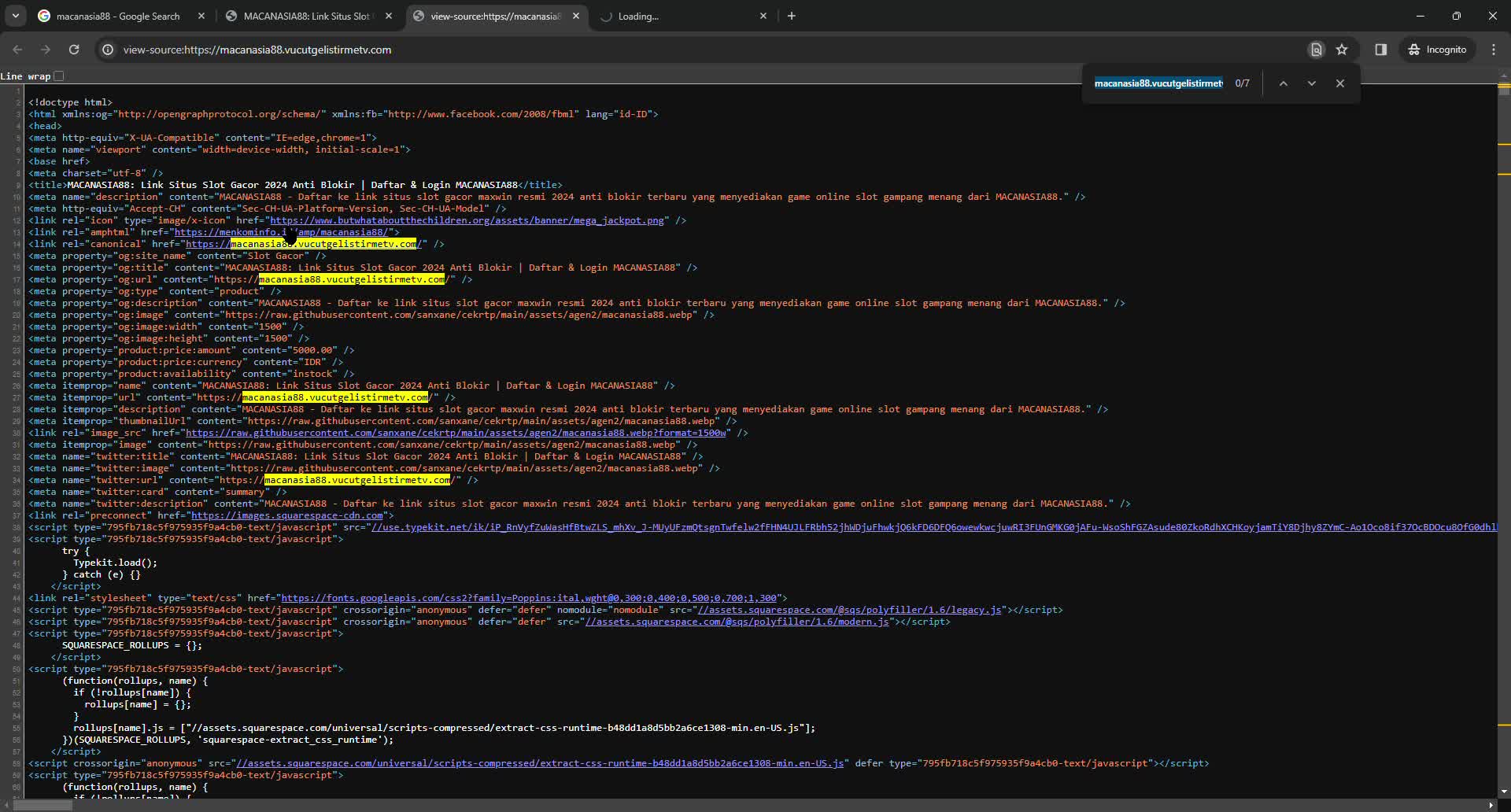Open the polyfiller legacy.js link
Viewport: 1511px width, 812px height.
pyautogui.click(x=850, y=610)
